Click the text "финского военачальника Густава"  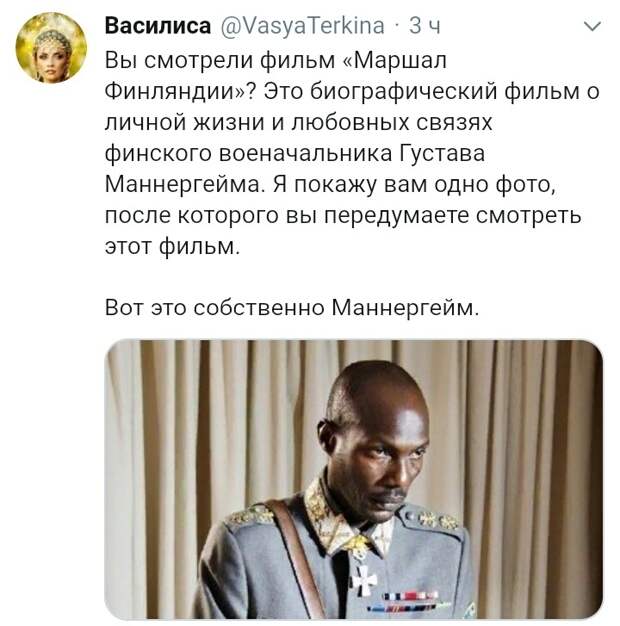tap(295, 153)
